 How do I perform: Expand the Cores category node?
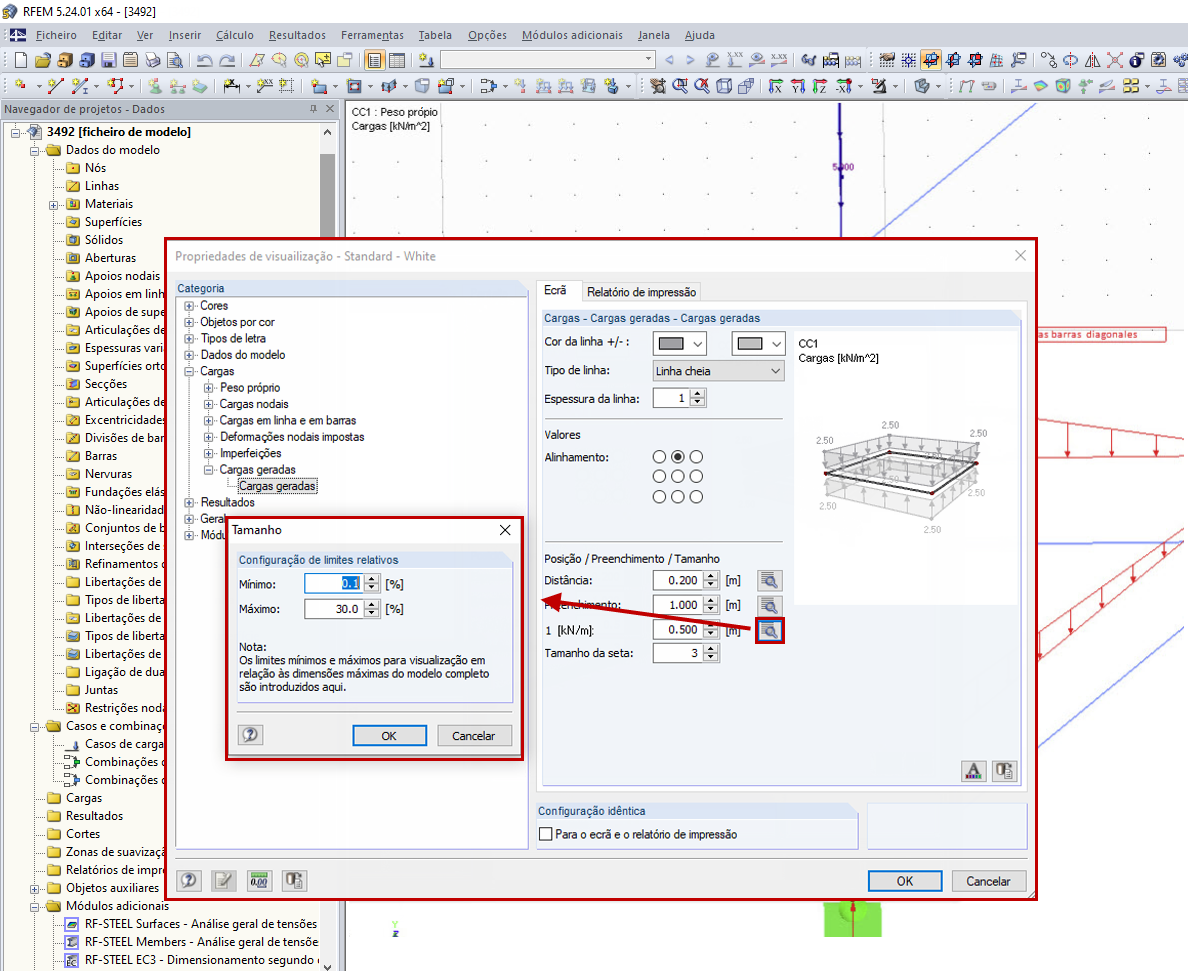pos(189,306)
